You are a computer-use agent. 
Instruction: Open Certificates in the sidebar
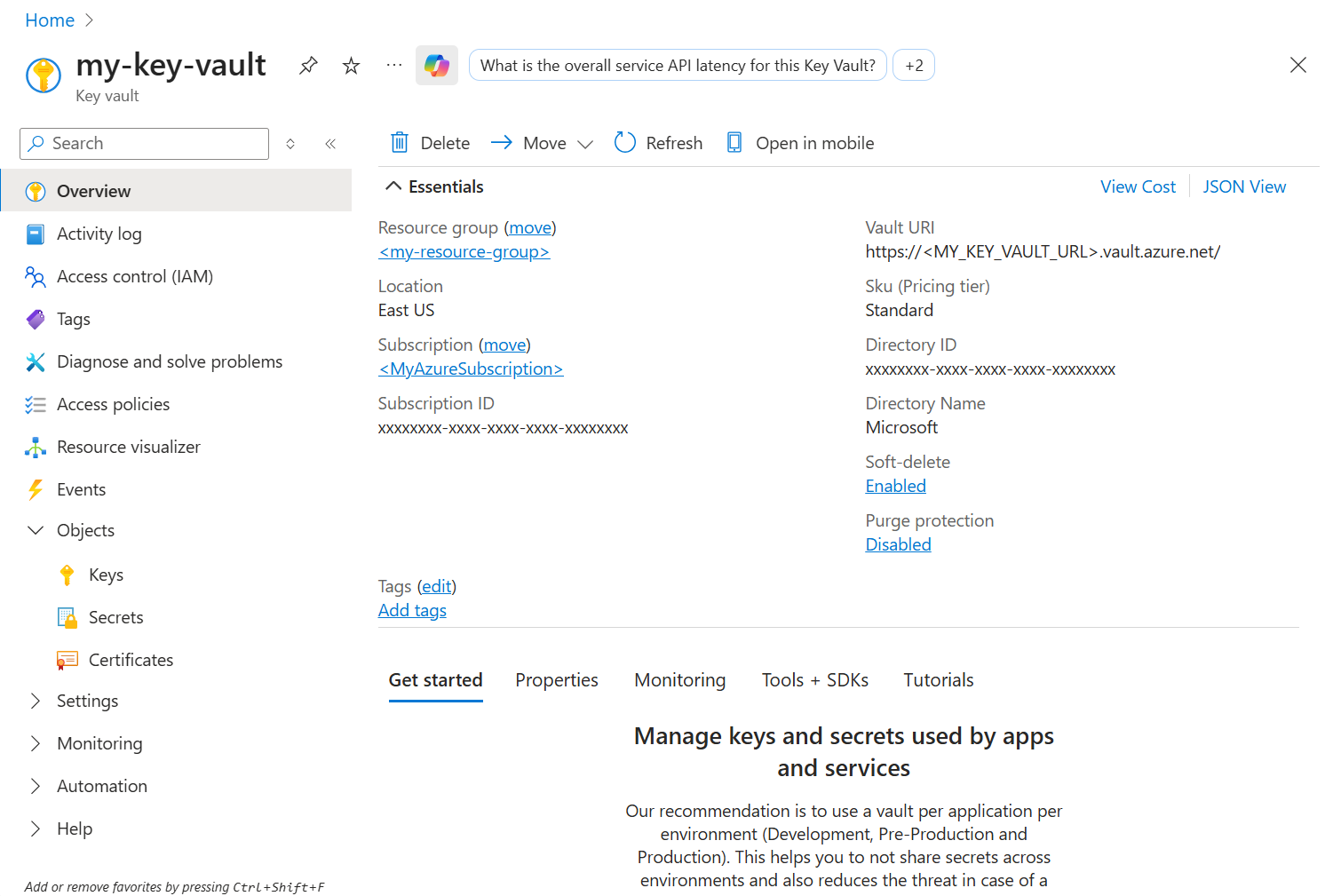[131, 660]
